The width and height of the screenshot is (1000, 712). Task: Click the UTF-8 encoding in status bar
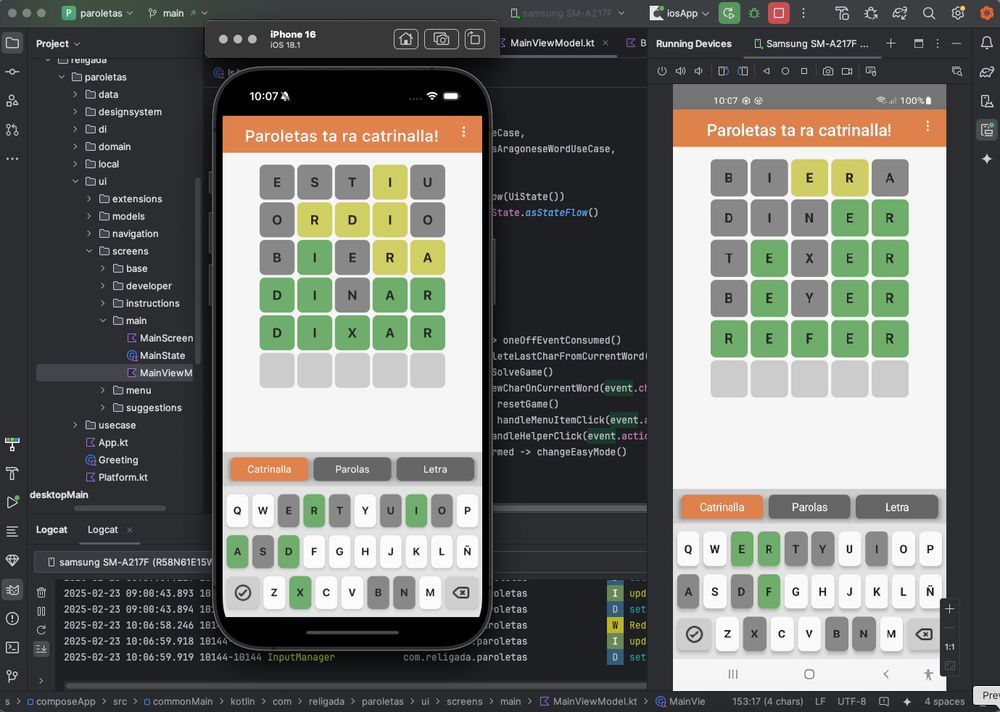coord(852,701)
